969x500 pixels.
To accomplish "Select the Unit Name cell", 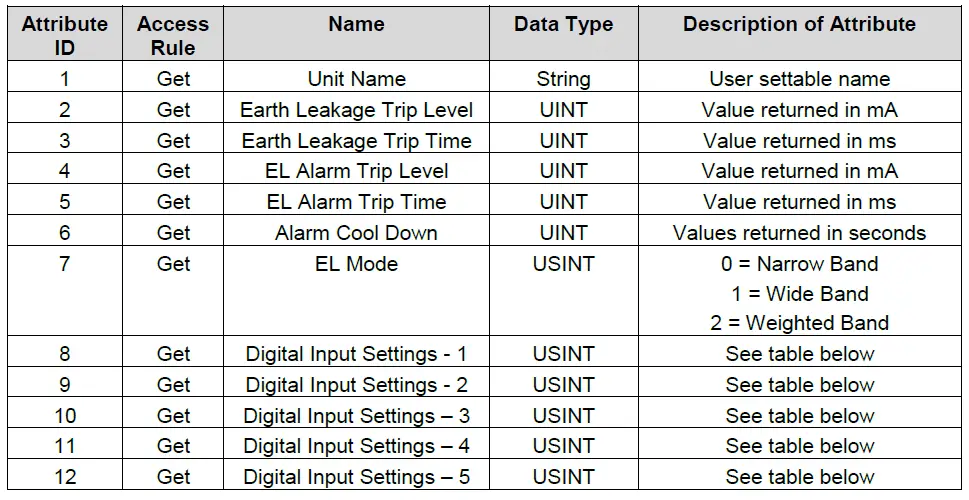I will tap(356, 78).
